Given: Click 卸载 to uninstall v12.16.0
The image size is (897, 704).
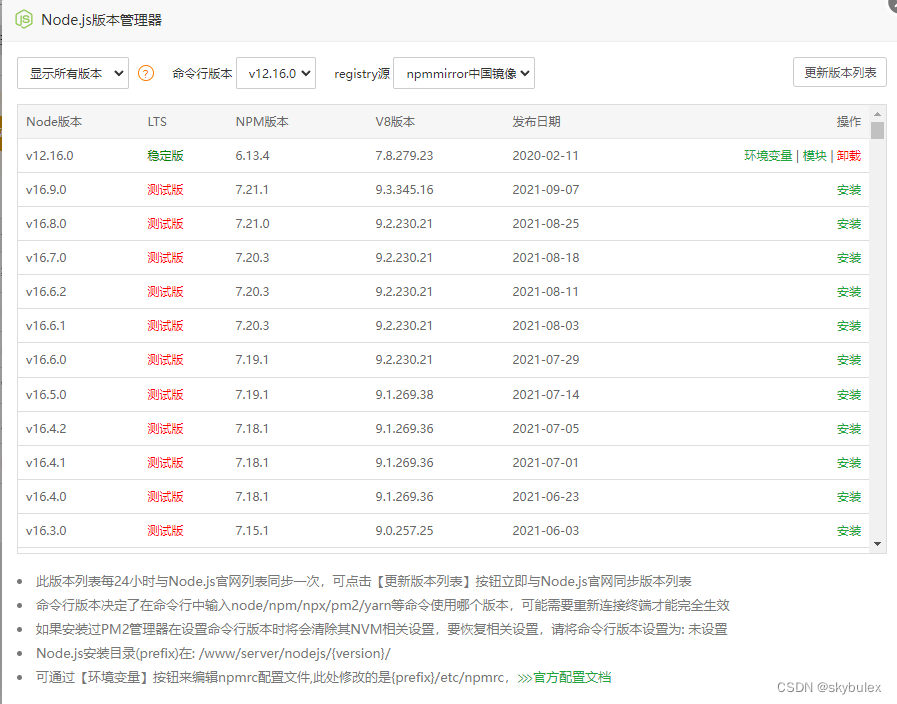Looking at the screenshot, I should 849,156.
